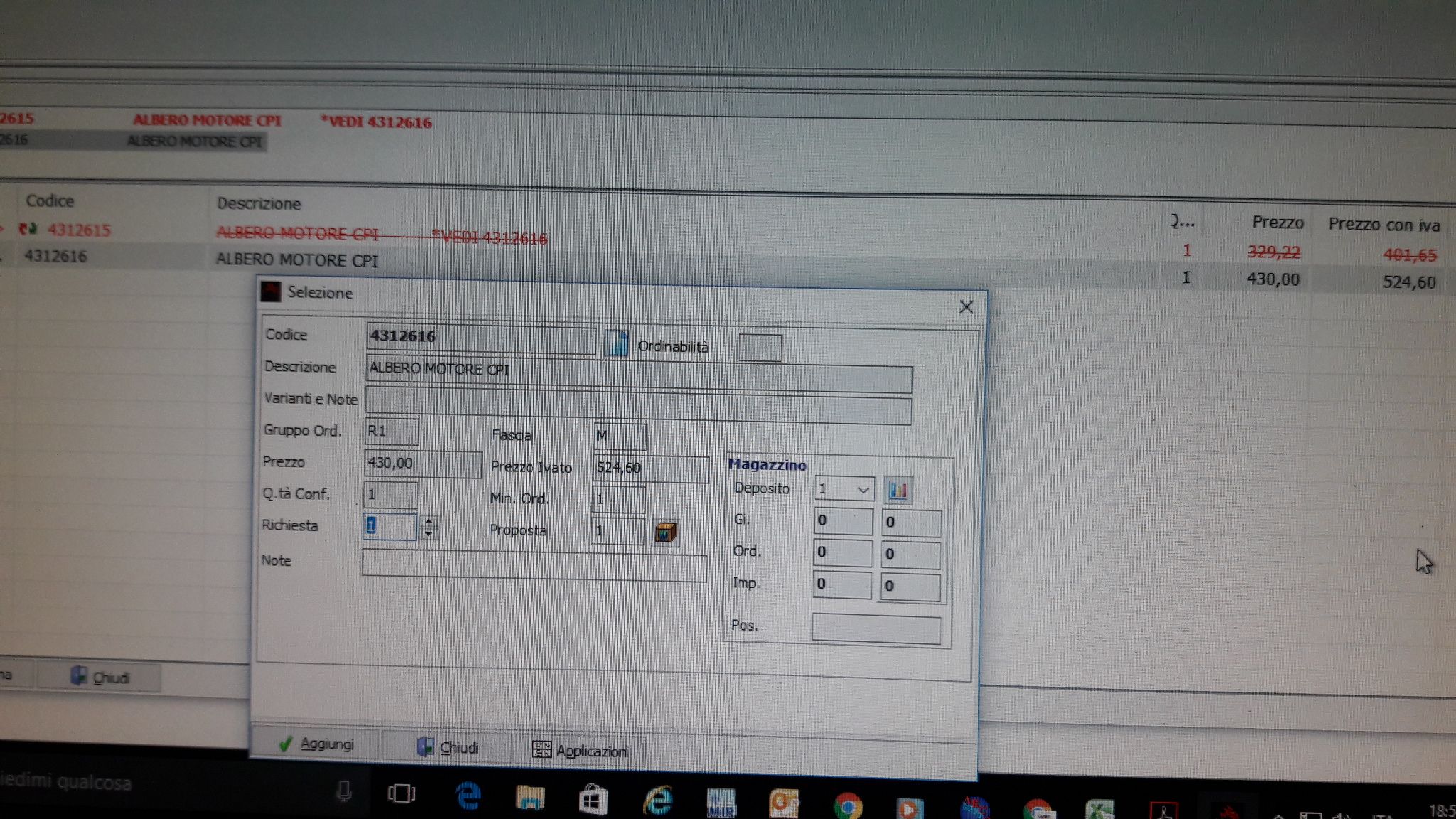Open Google Chrome from the taskbar

click(x=847, y=806)
